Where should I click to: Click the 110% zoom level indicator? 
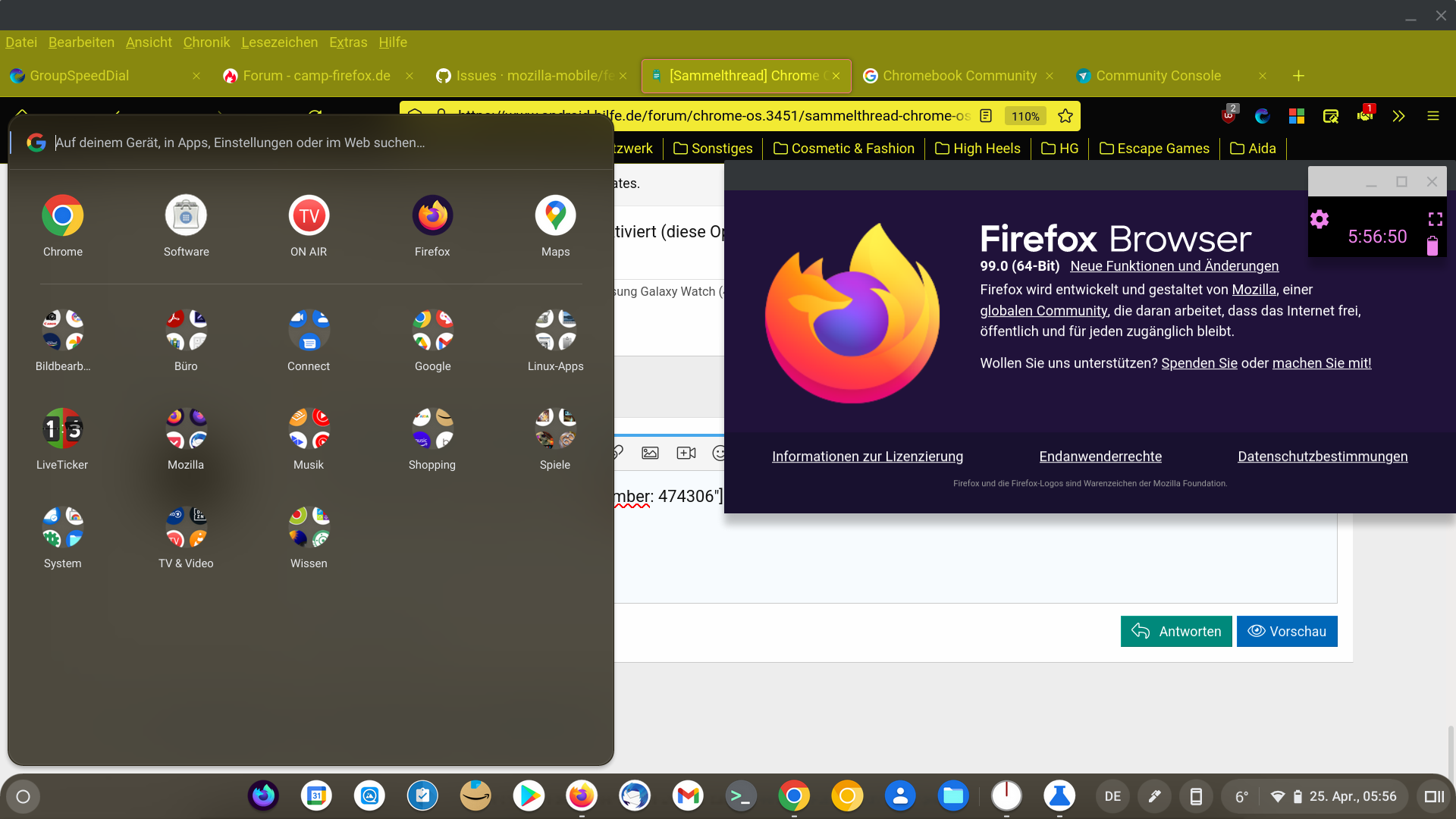1025,116
